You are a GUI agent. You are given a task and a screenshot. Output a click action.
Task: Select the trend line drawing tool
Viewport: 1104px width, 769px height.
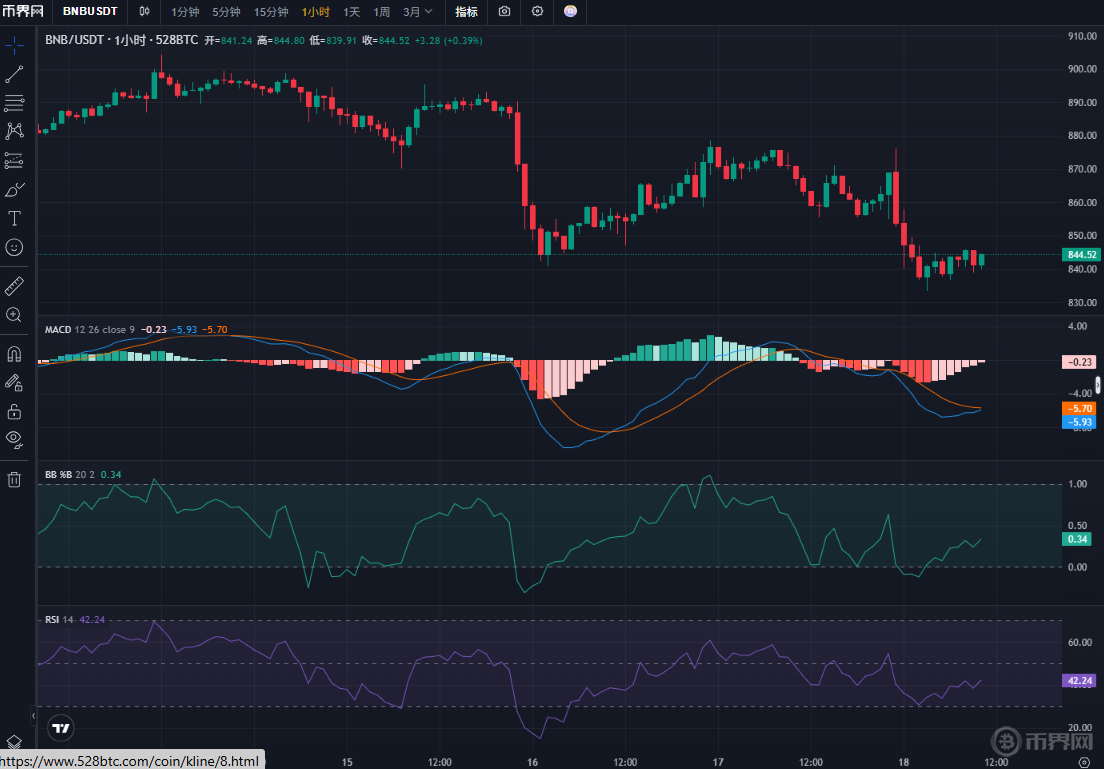pyautogui.click(x=14, y=74)
